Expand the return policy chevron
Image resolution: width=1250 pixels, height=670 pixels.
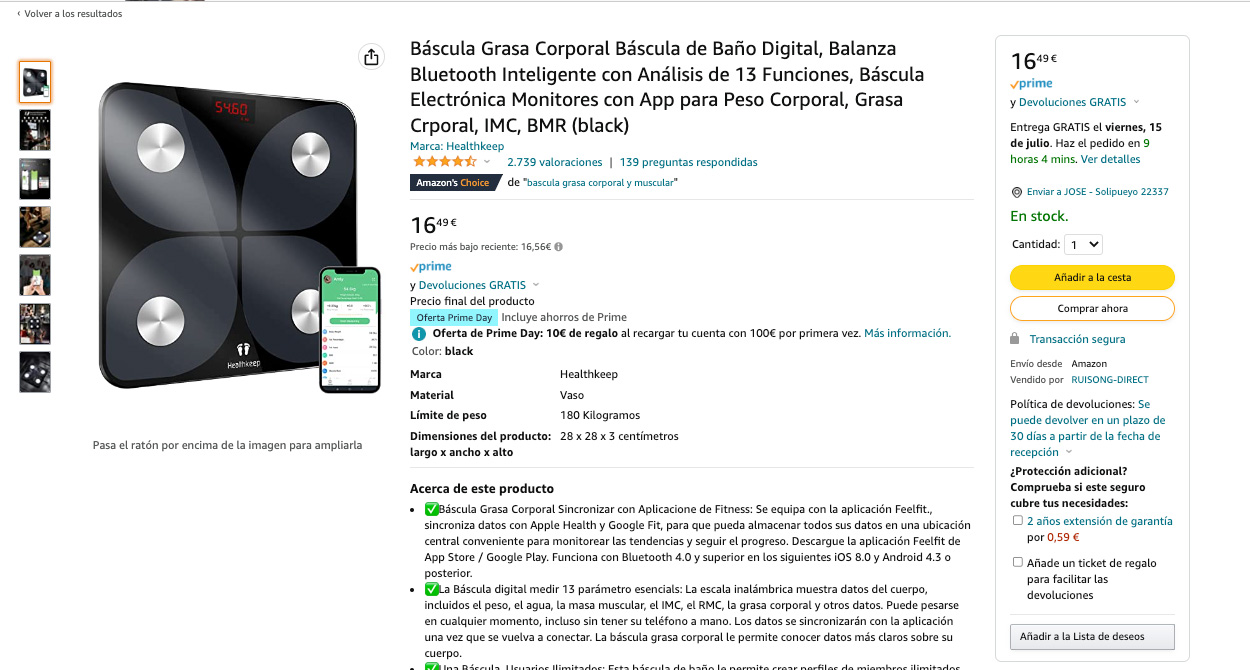click(1069, 453)
